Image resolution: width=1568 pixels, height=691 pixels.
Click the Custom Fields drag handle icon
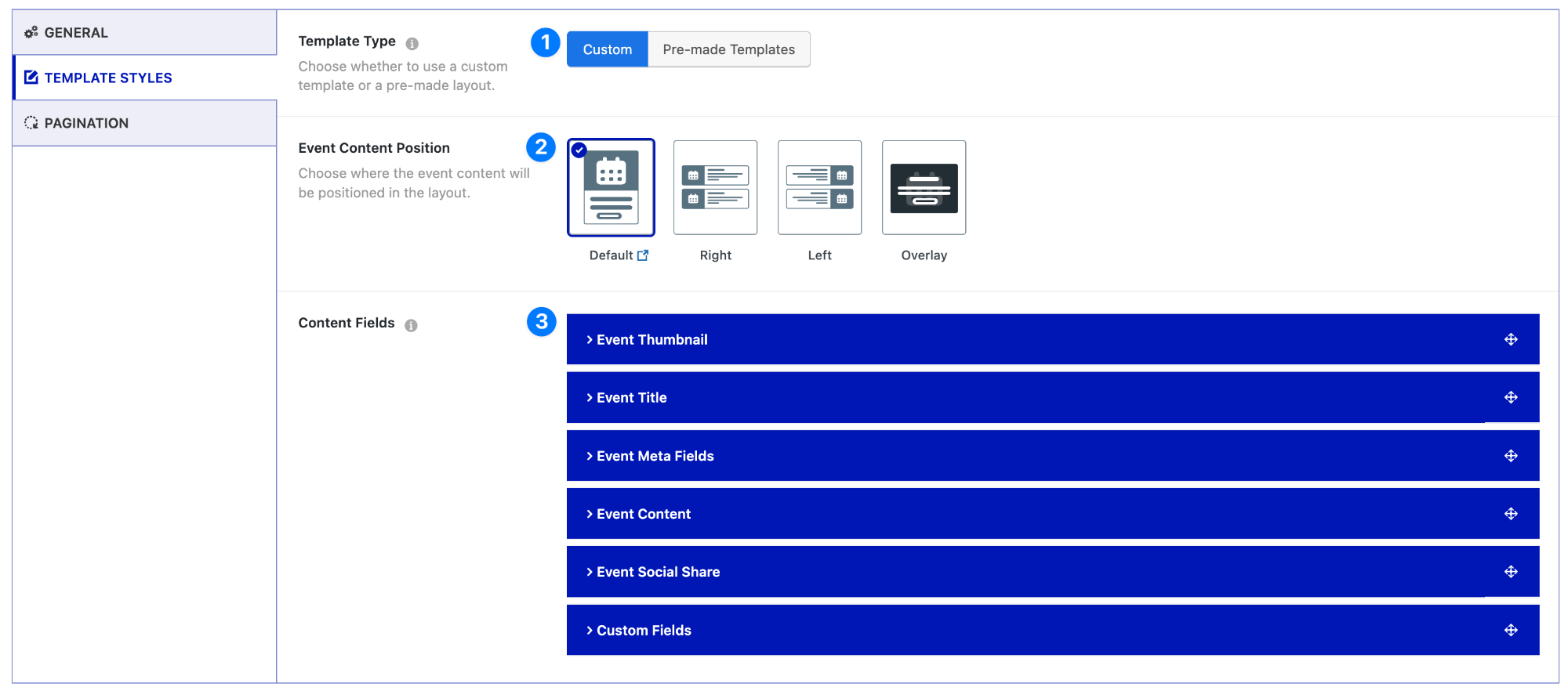click(1511, 630)
